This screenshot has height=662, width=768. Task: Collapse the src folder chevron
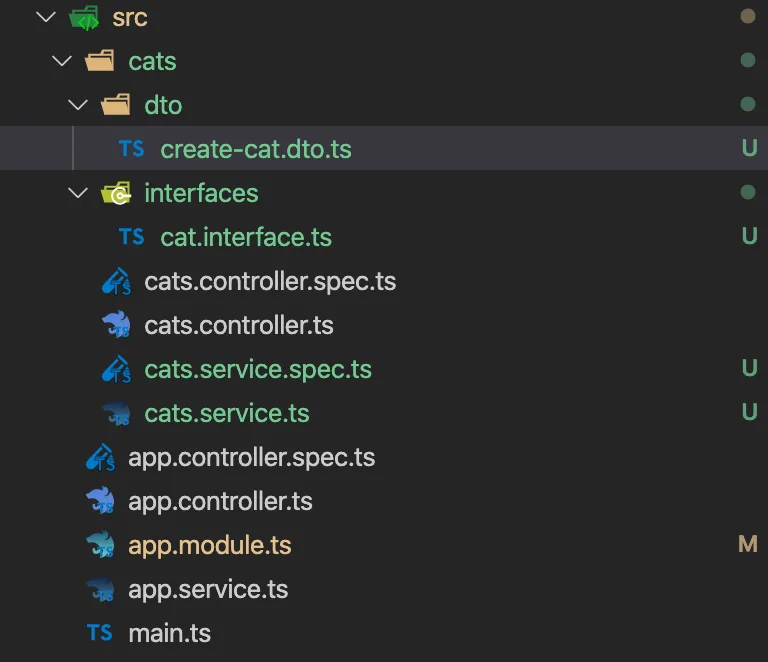tap(46, 17)
